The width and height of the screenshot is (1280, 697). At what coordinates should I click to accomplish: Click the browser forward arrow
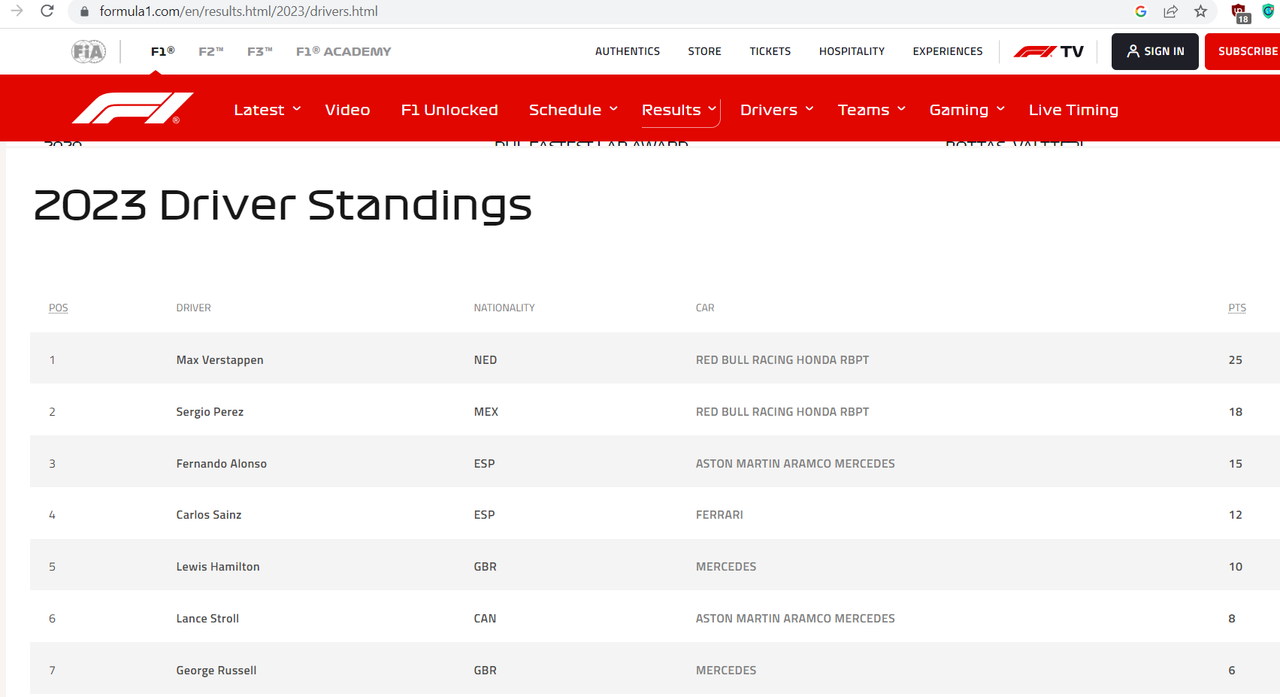pyautogui.click(x=16, y=11)
